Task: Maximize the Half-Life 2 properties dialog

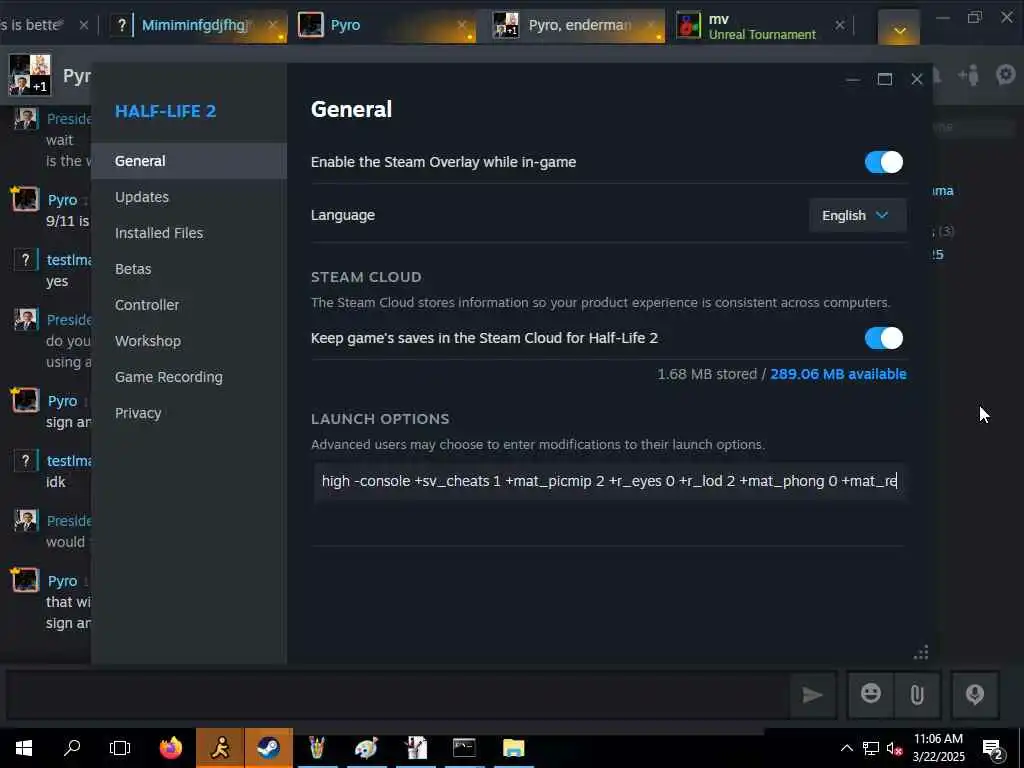Action: pyautogui.click(x=885, y=79)
